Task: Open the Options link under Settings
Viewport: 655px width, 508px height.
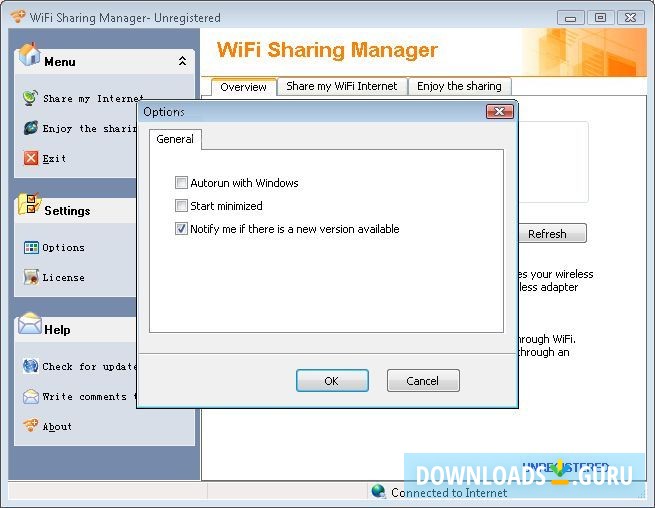Action: [x=63, y=248]
